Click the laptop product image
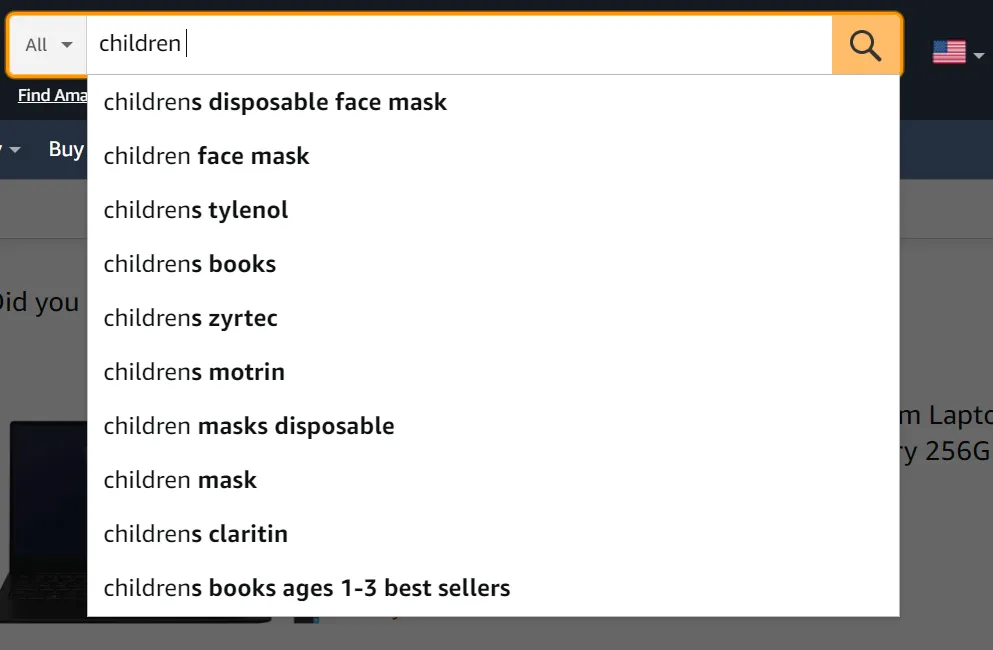993x650 pixels. (x=45, y=520)
